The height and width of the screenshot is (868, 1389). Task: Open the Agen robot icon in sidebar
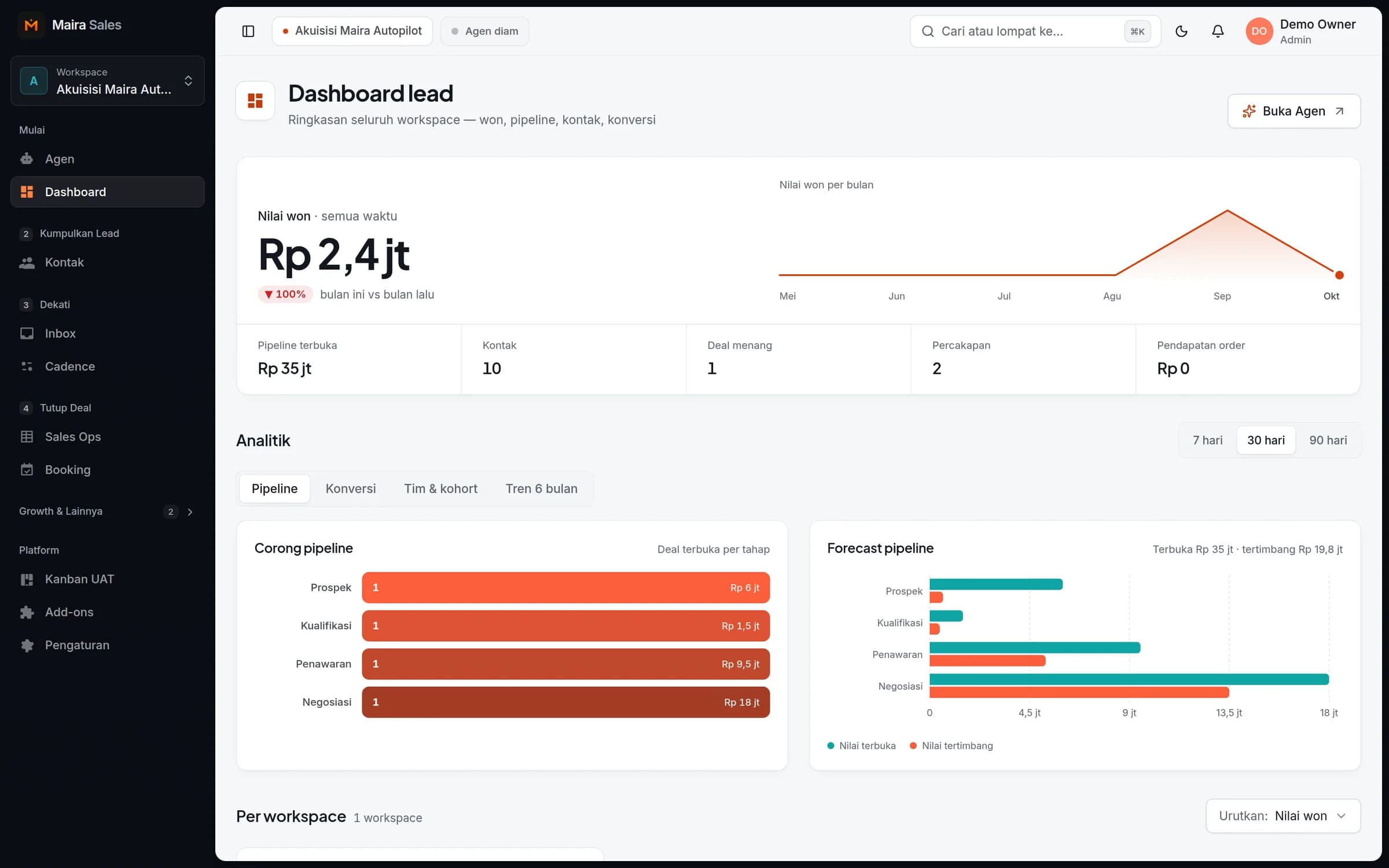[x=27, y=159]
